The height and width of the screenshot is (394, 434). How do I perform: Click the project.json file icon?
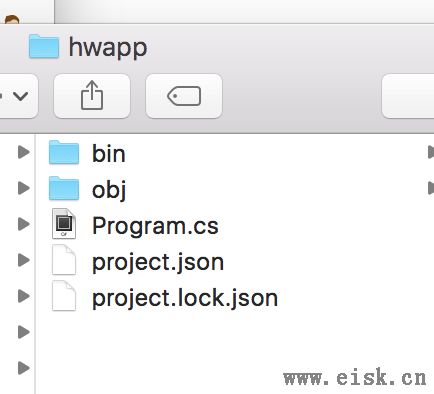pos(64,260)
